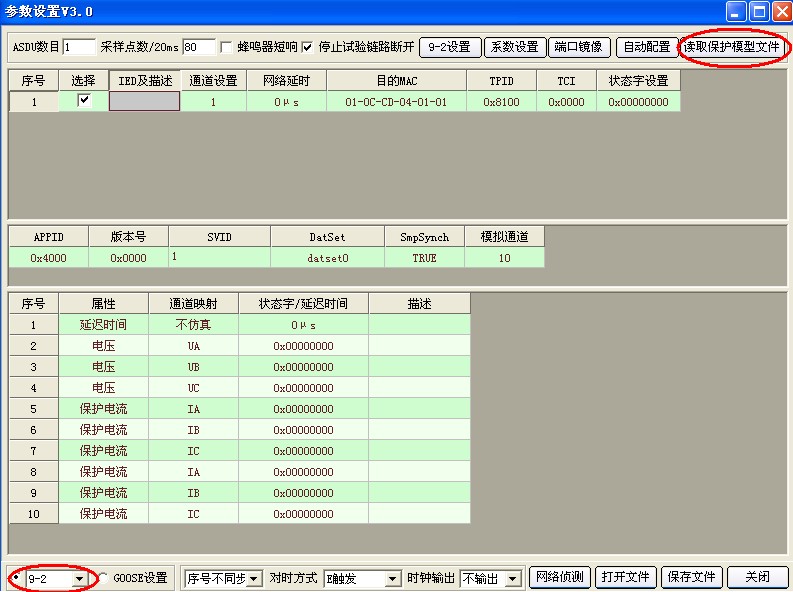Image resolution: width=793 pixels, height=592 pixels.
Task: Start 网络侦测
Action: [559, 577]
